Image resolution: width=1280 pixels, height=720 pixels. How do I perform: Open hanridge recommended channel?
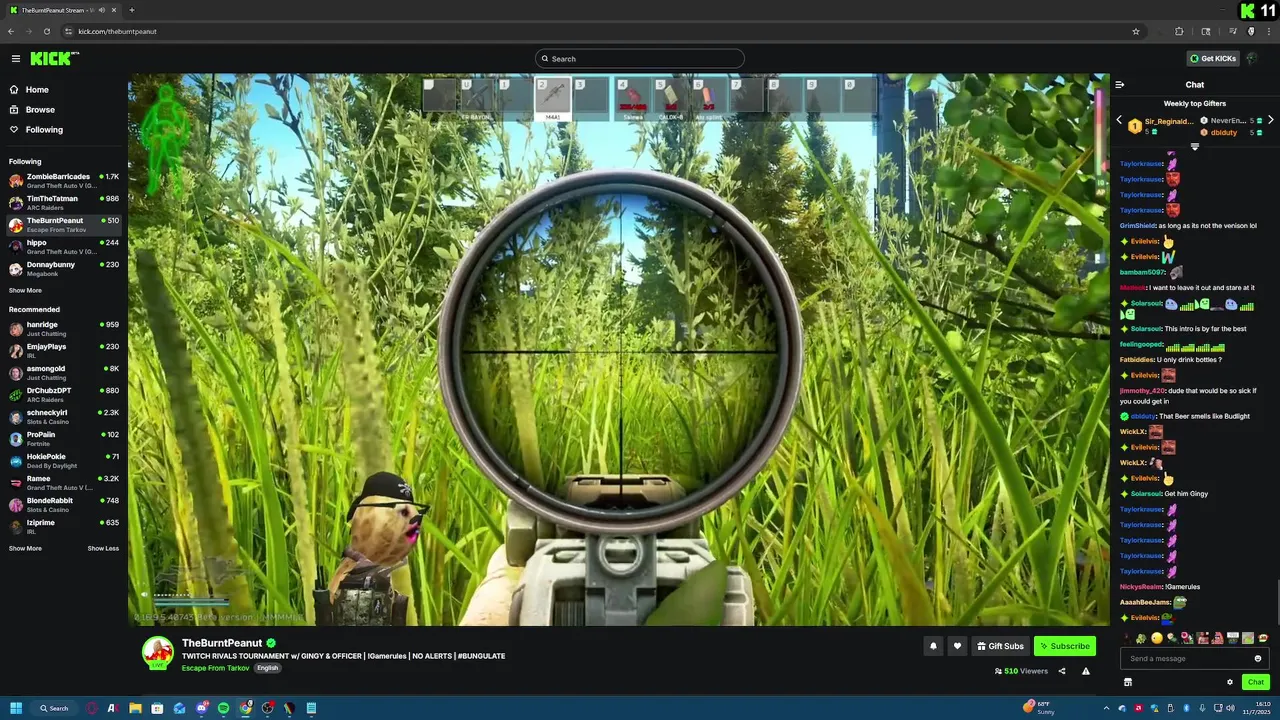tap(63, 329)
